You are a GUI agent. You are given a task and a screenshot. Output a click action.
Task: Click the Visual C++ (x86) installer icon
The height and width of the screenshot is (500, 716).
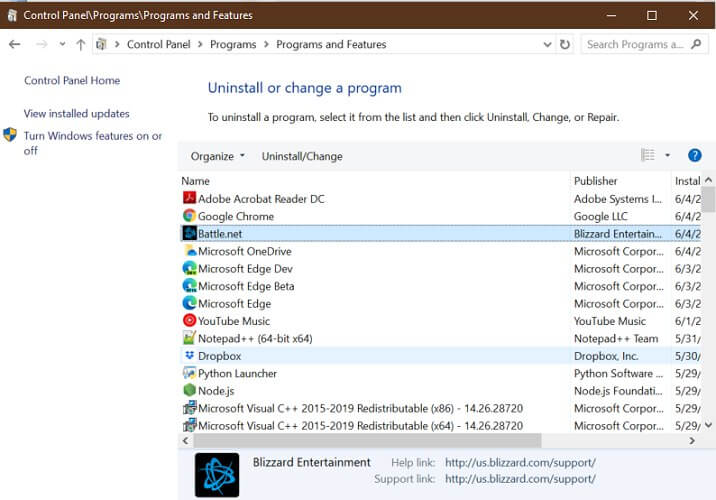click(x=189, y=408)
